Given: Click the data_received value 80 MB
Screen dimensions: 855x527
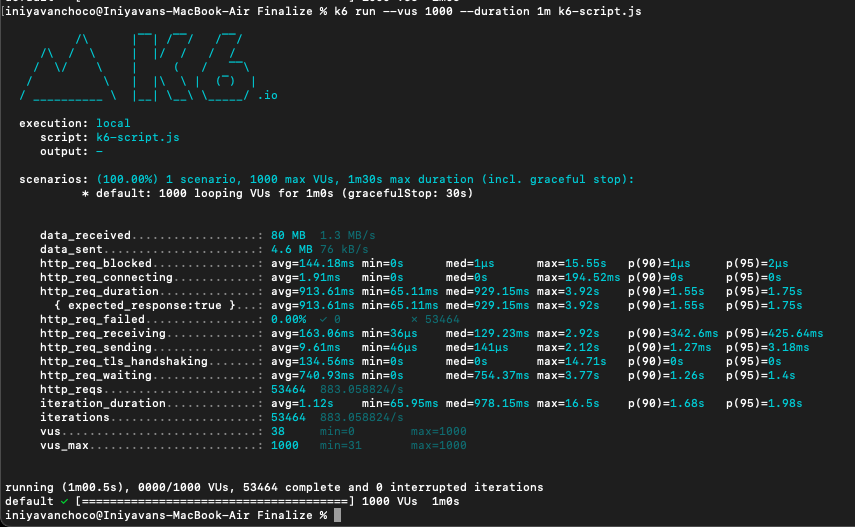Looking at the screenshot, I should (x=290, y=235).
